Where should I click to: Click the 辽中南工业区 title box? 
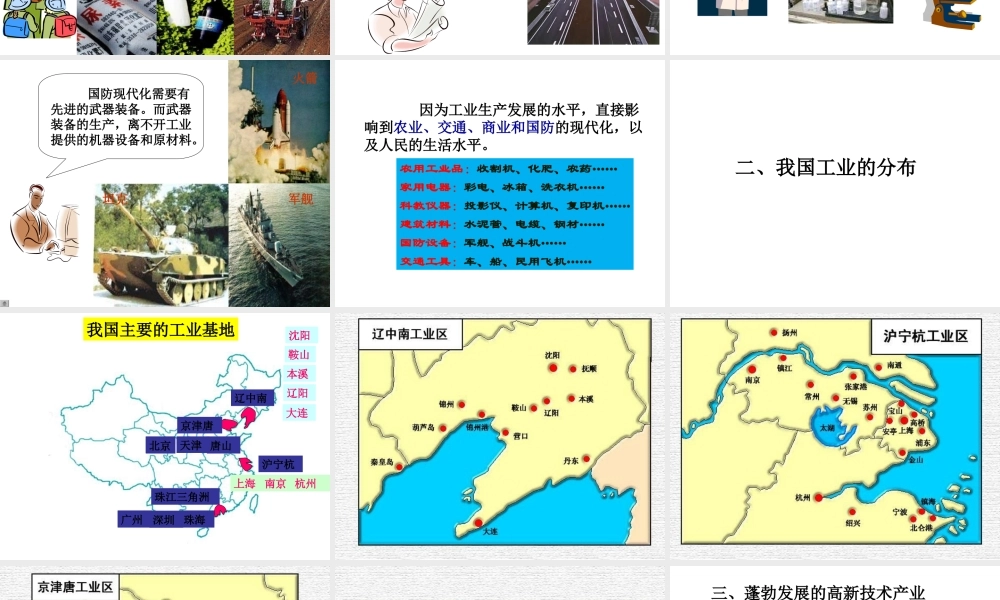[x=410, y=334]
